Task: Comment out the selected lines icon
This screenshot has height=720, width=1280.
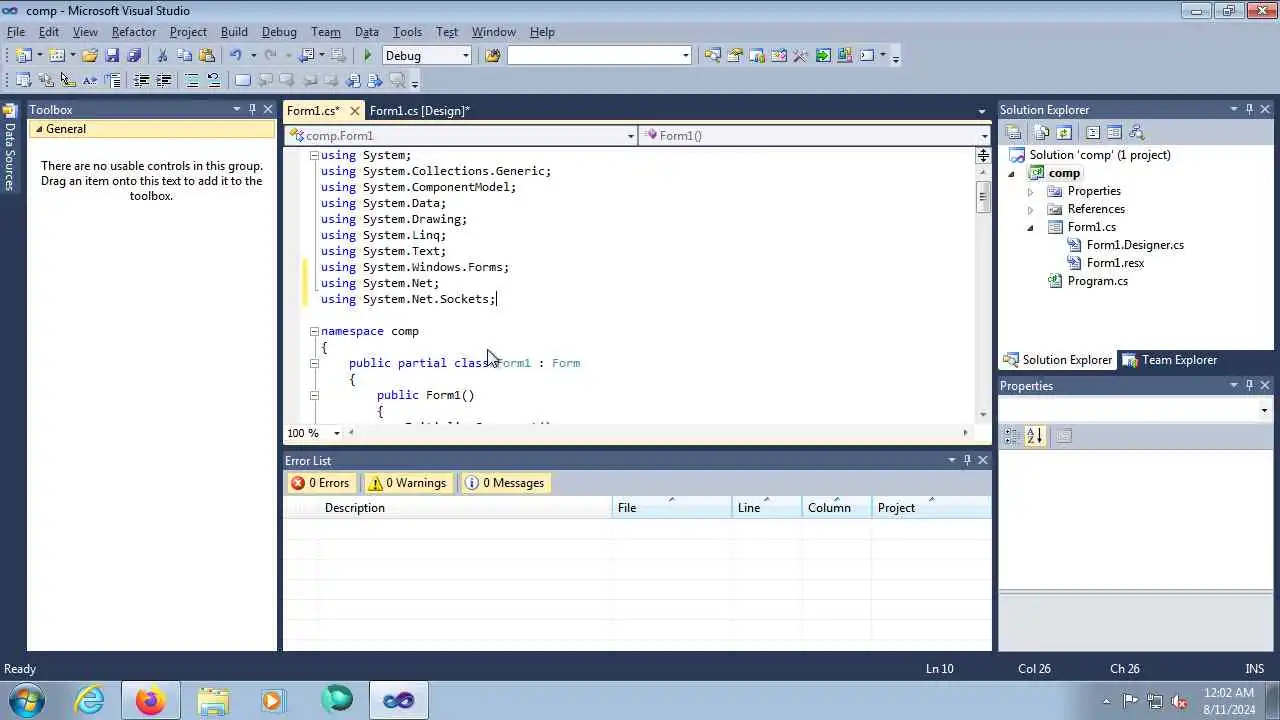Action: (x=192, y=80)
